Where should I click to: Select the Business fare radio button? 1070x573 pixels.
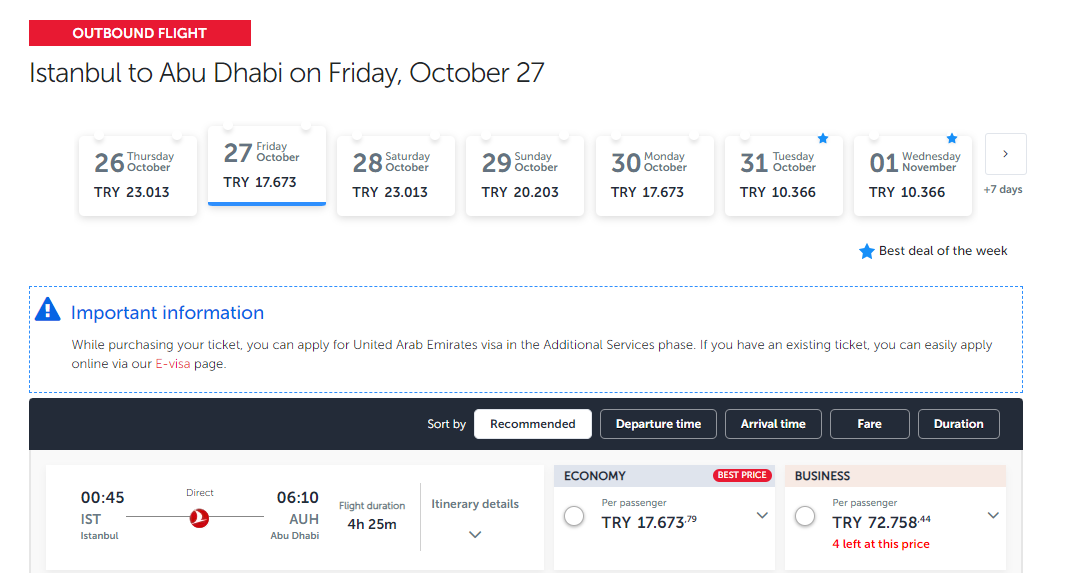point(805,516)
